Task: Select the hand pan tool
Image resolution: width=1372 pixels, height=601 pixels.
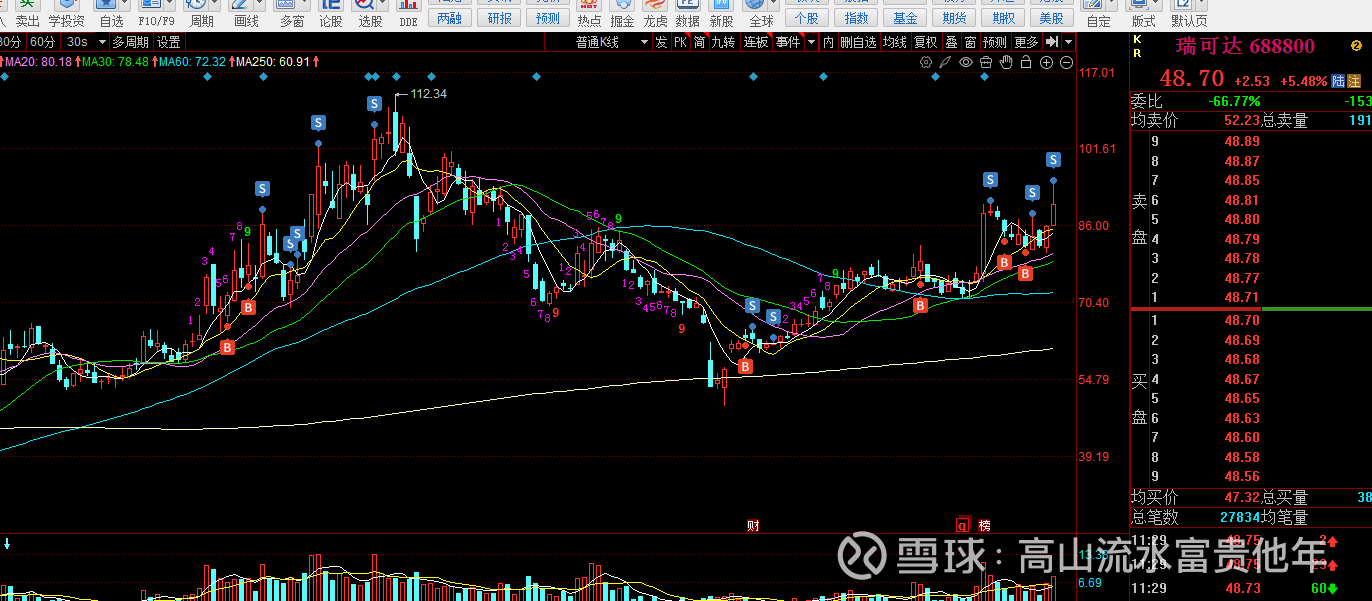Action: [x=1006, y=62]
